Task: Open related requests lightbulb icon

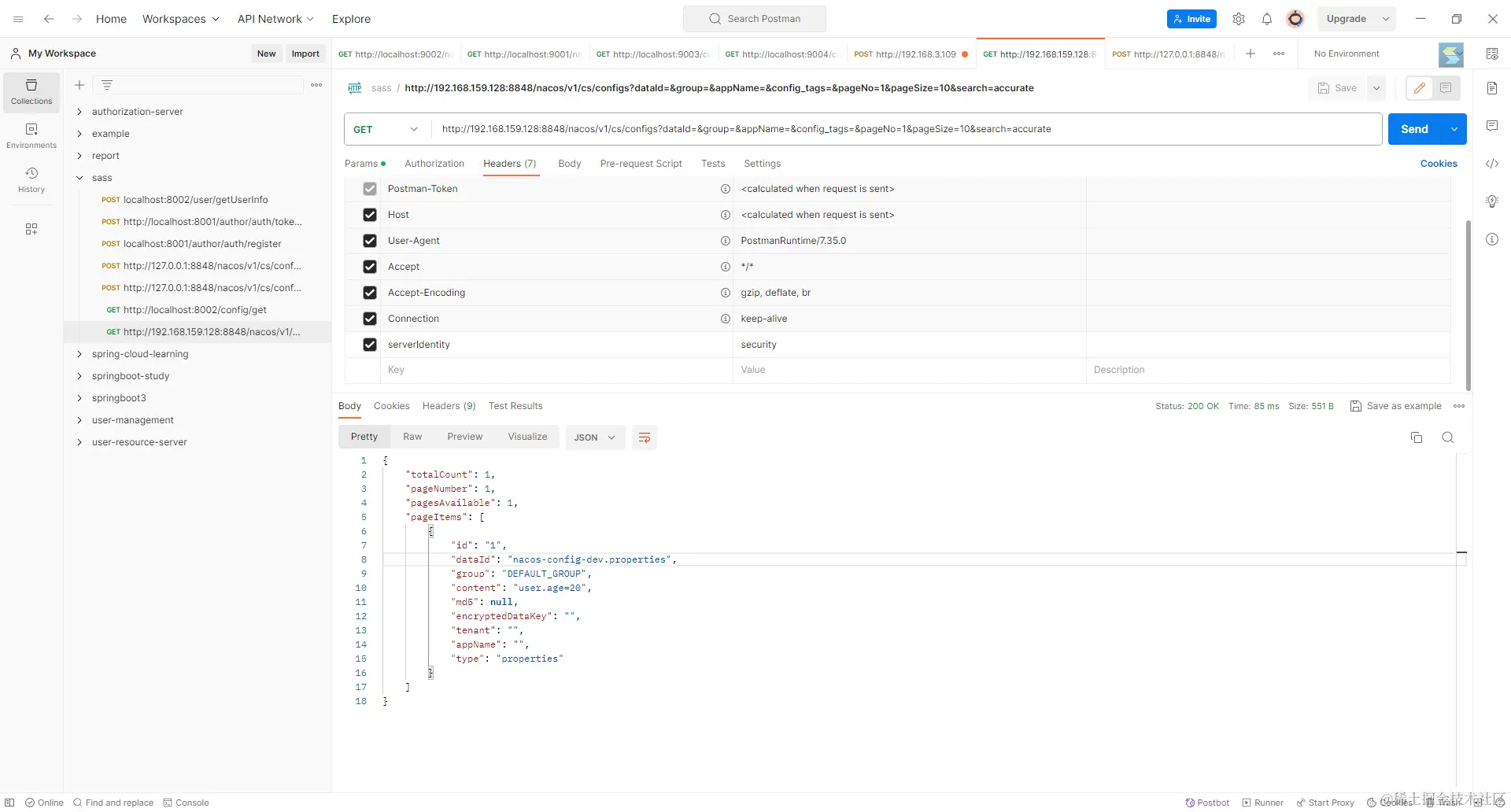Action: click(1492, 201)
